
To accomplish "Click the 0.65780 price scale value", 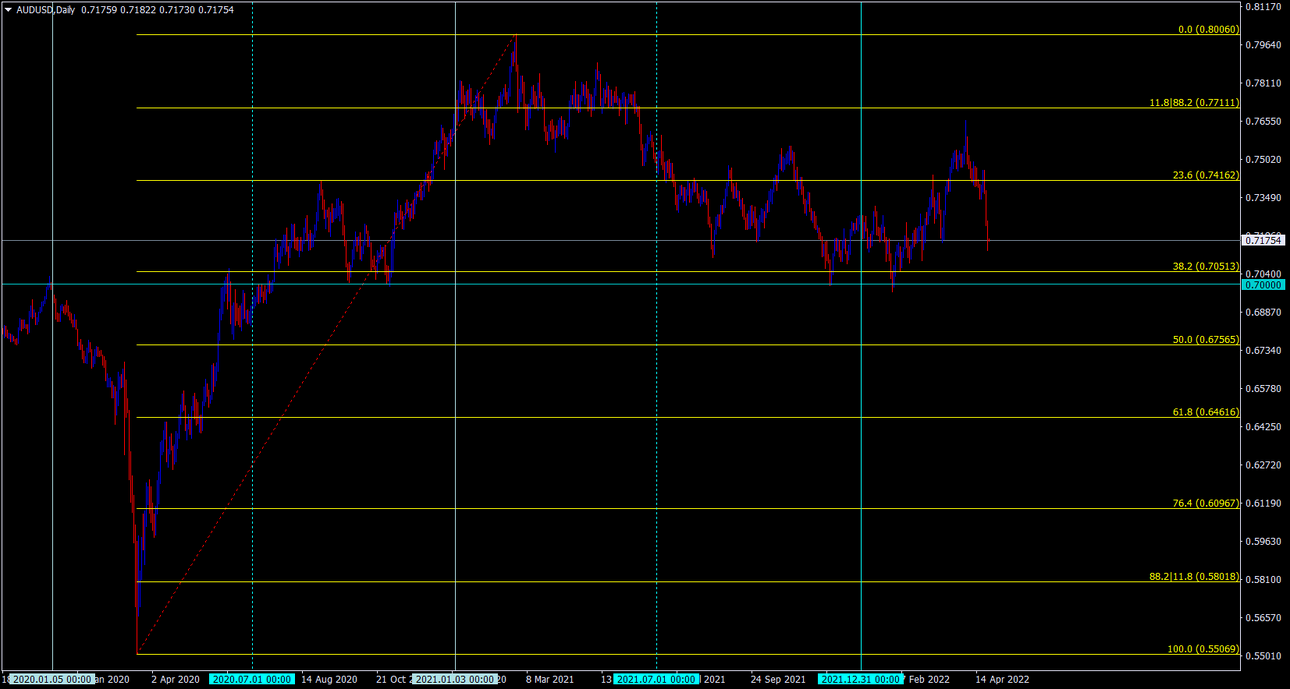I will click(x=1263, y=388).
